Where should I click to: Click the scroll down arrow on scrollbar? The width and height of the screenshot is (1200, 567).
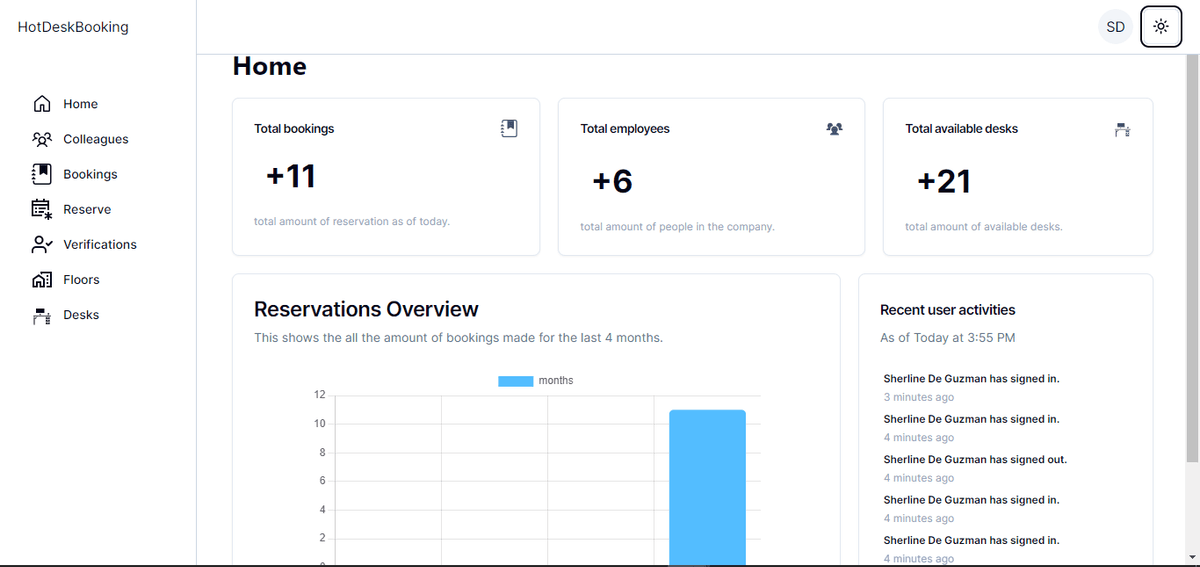[1191, 556]
